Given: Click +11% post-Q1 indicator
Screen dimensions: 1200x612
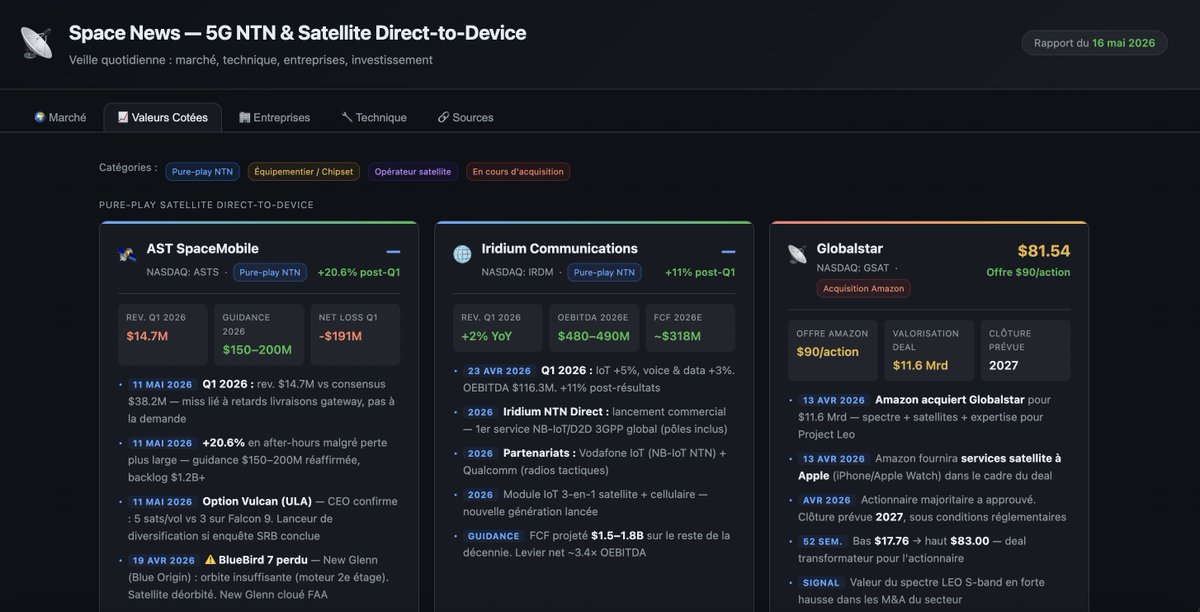Looking at the screenshot, I should pyautogui.click(x=700, y=272).
